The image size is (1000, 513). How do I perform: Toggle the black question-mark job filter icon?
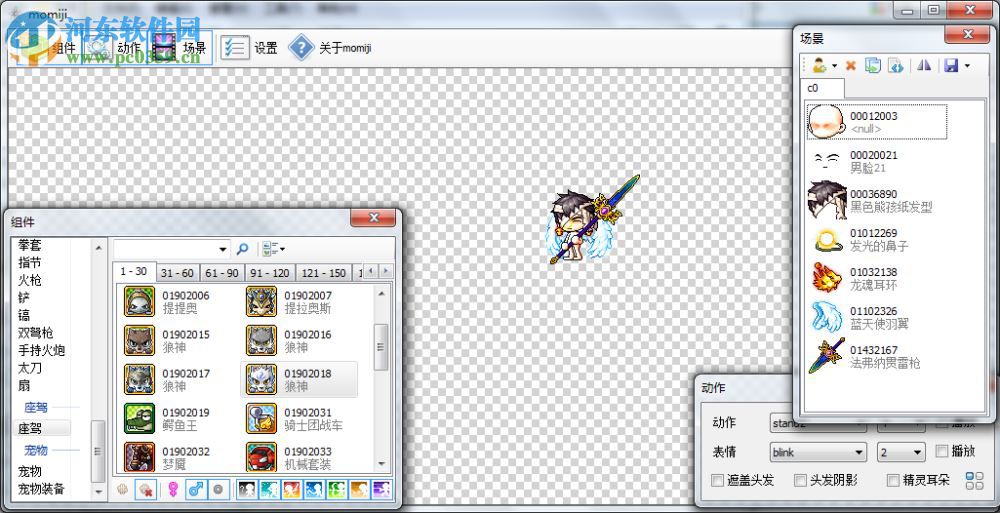tap(247, 490)
